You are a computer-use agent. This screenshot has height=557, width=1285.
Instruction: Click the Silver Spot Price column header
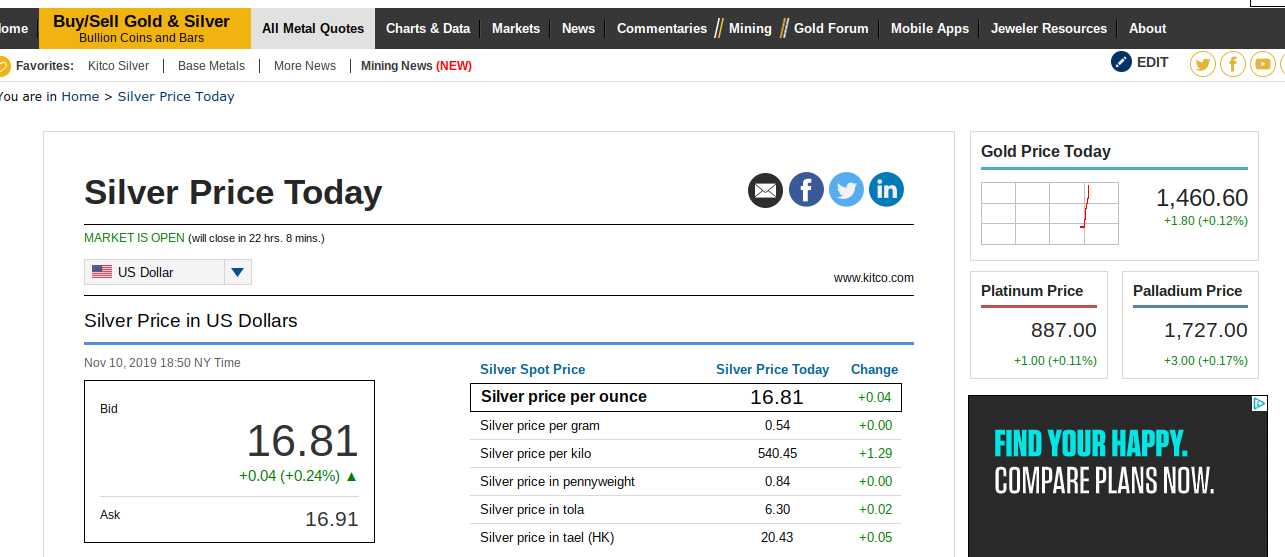(x=533, y=370)
